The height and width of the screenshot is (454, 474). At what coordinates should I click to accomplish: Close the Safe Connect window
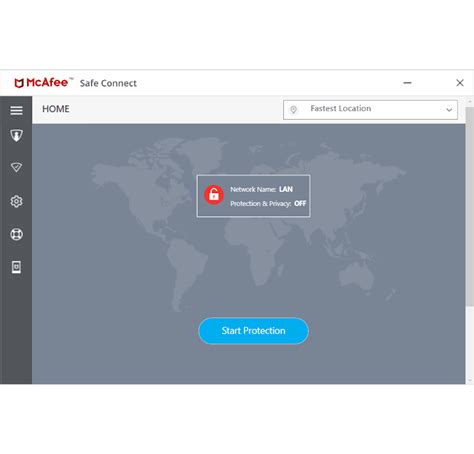pyautogui.click(x=460, y=83)
